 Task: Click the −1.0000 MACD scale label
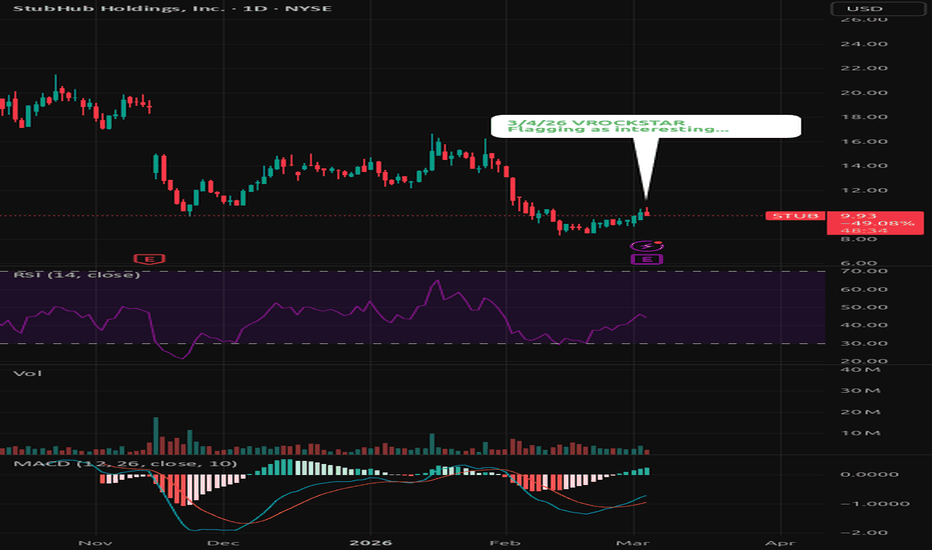874,504
